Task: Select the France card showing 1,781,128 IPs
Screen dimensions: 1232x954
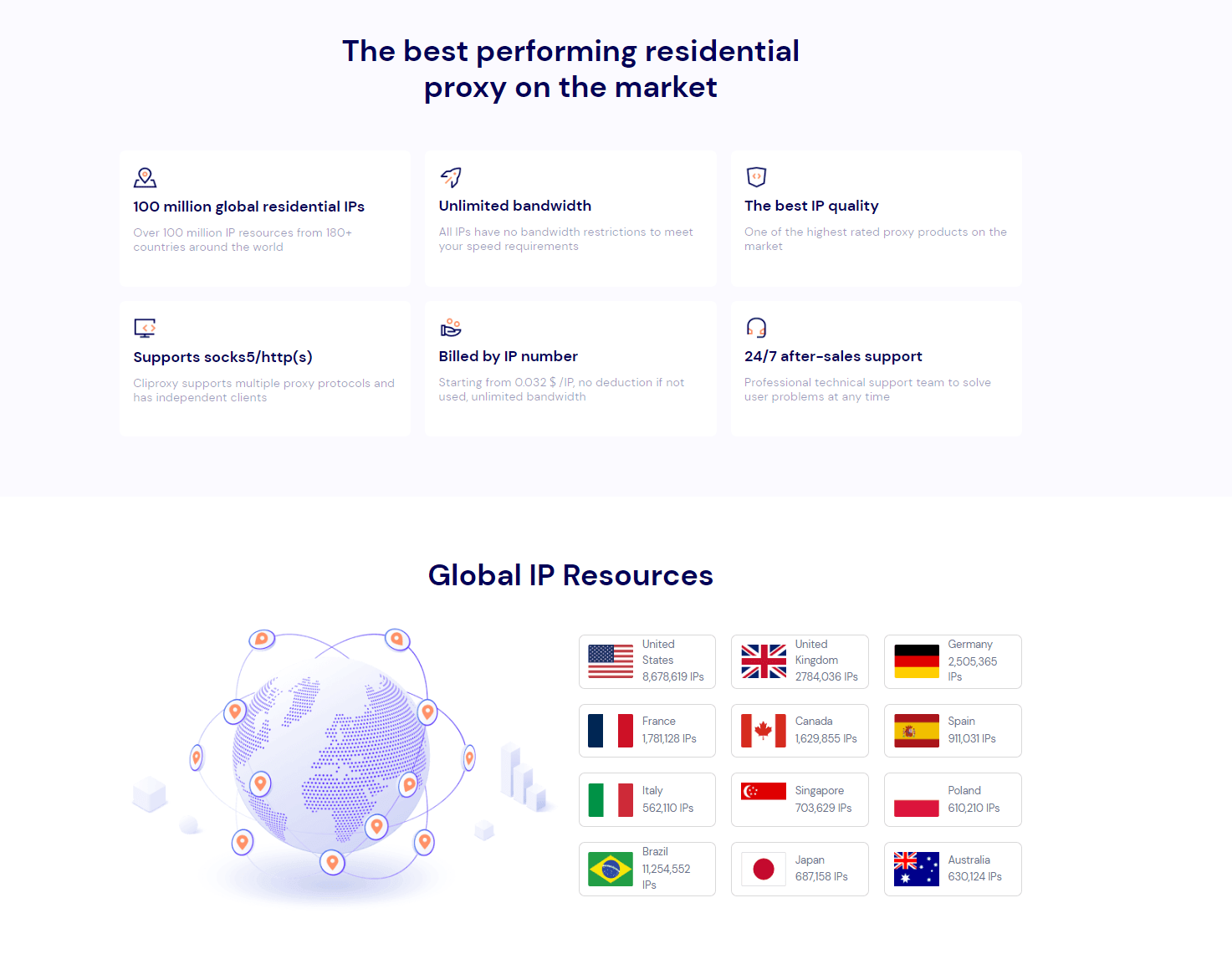Action: coord(647,730)
